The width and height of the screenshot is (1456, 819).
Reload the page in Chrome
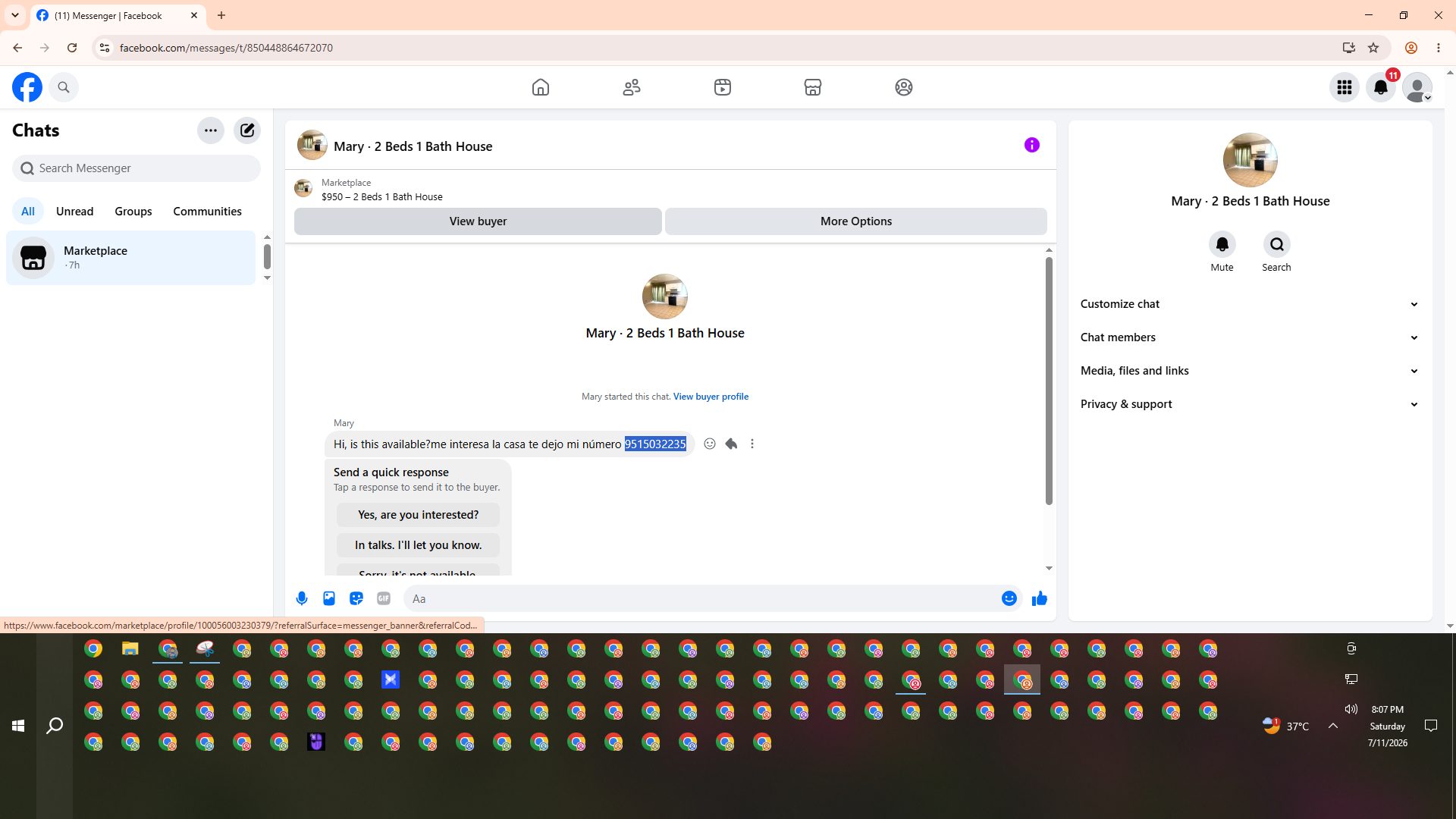coord(72,48)
